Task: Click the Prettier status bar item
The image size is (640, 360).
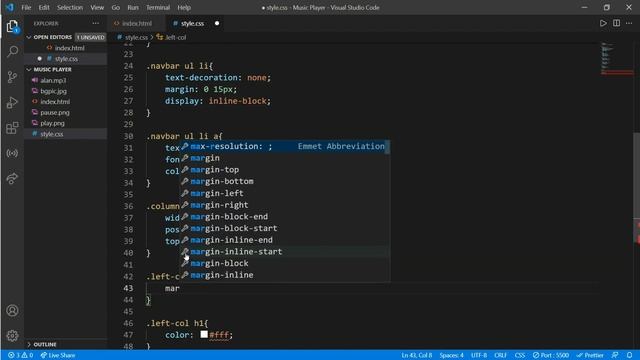Action: (590, 355)
